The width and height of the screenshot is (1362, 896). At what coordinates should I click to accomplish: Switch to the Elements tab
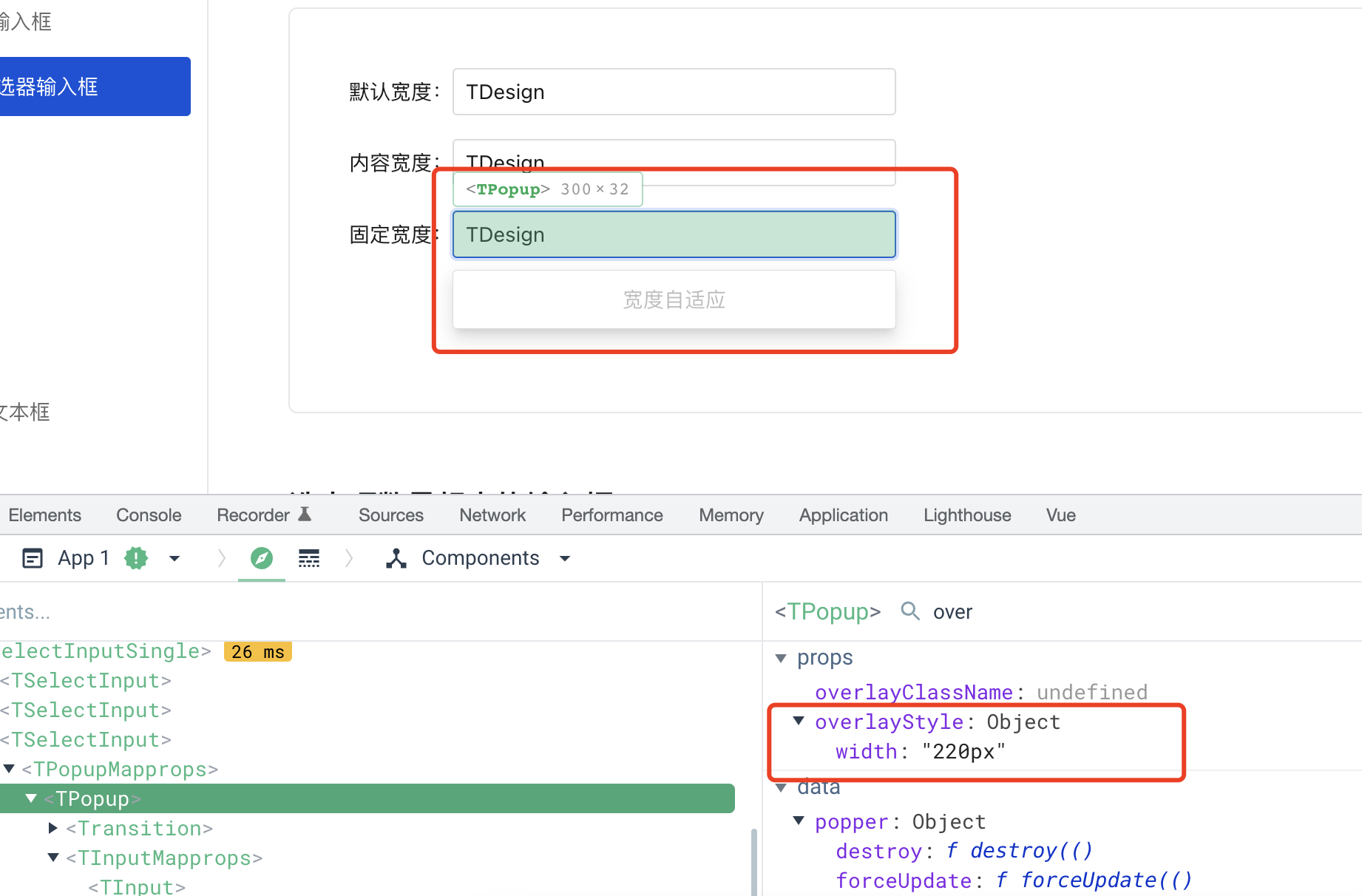[x=44, y=515]
